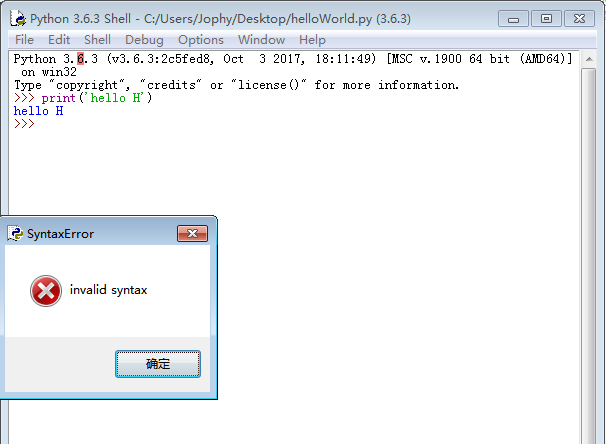The height and width of the screenshot is (444, 606).
Task: Maximize the Python Shell window
Action: click(x=546, y=19)
